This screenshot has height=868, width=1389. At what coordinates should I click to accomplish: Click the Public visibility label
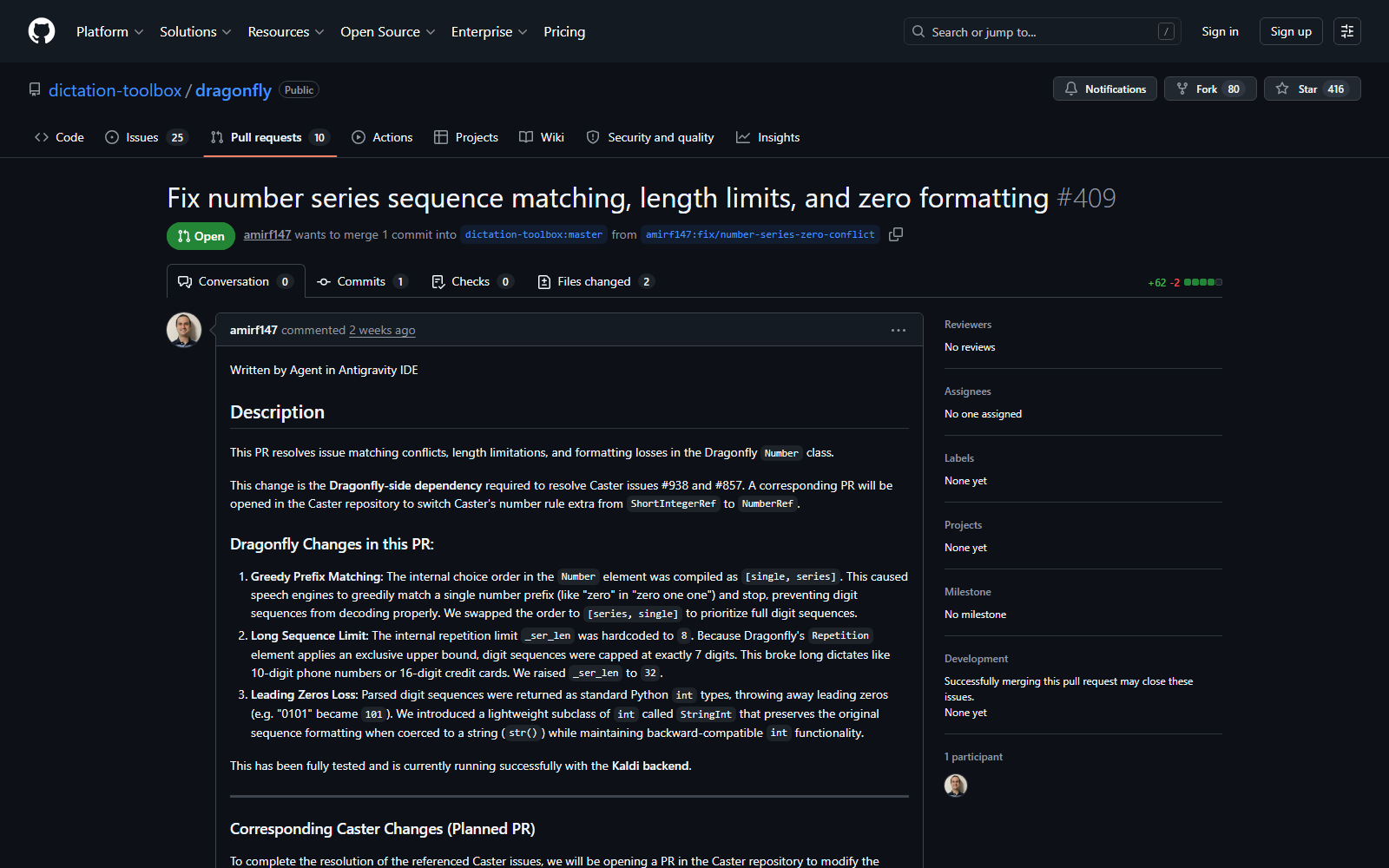click(x=299, y=90)
